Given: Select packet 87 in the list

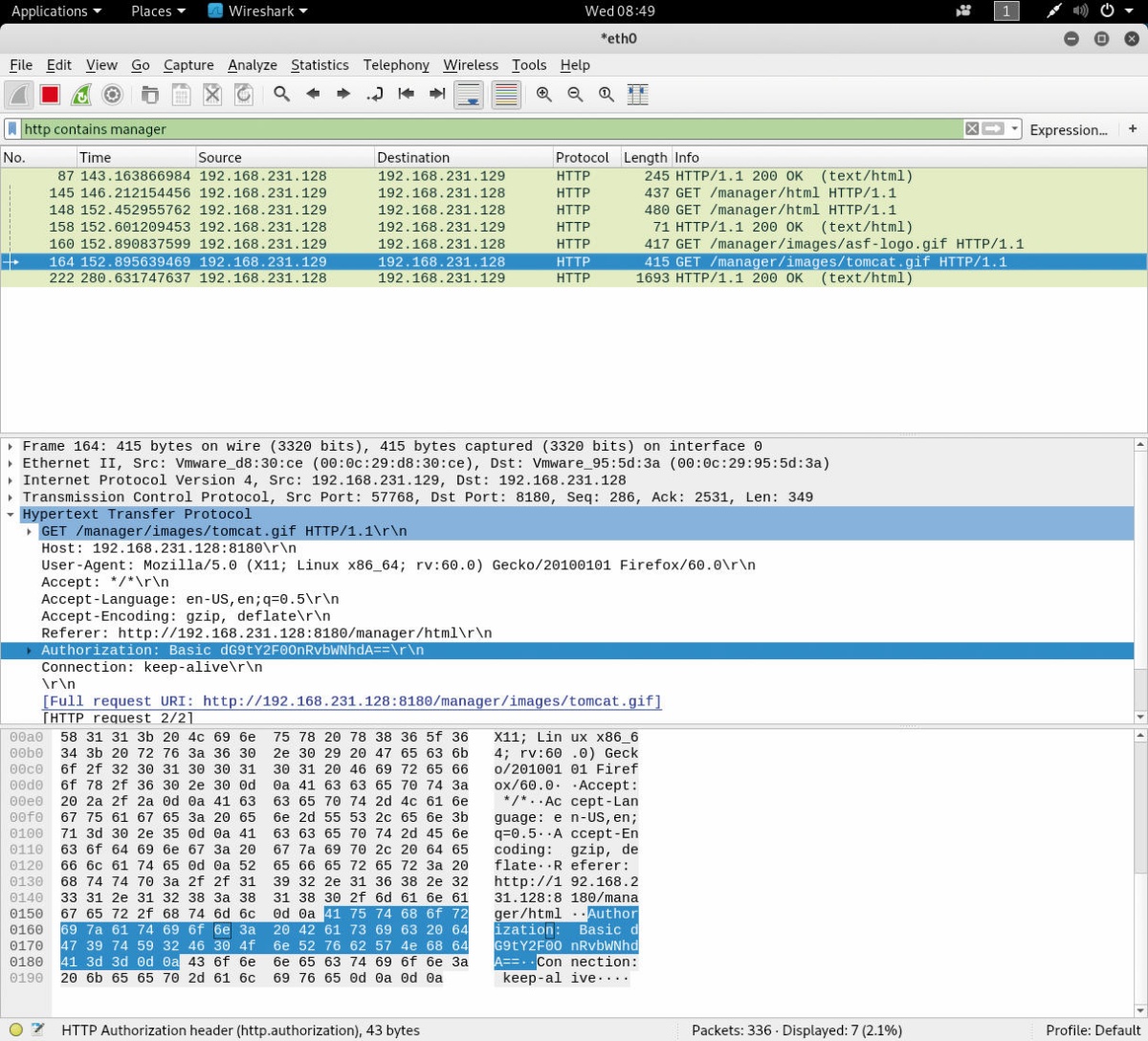Looking at the screenshot, I should [574, 176].
